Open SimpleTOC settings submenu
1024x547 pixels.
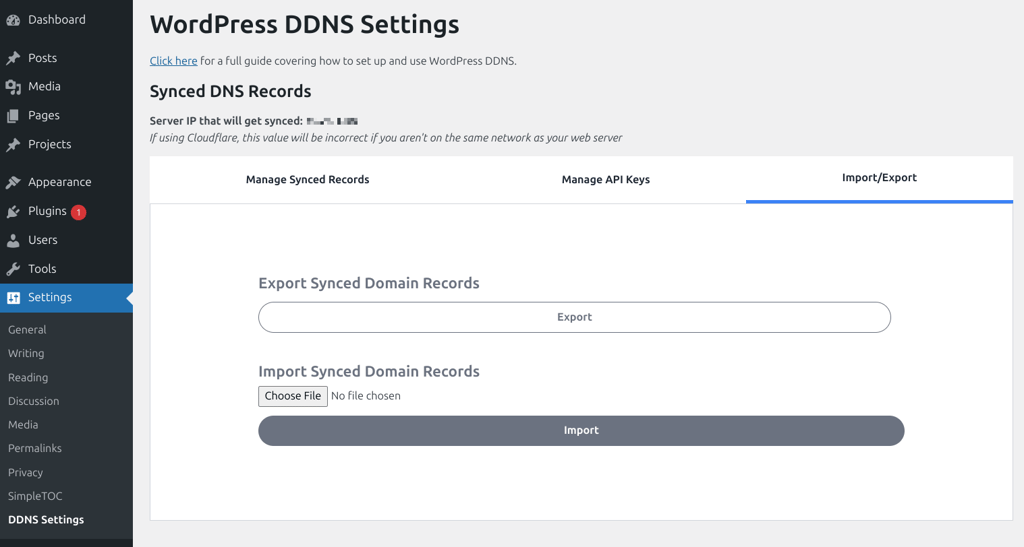[35, 496]
